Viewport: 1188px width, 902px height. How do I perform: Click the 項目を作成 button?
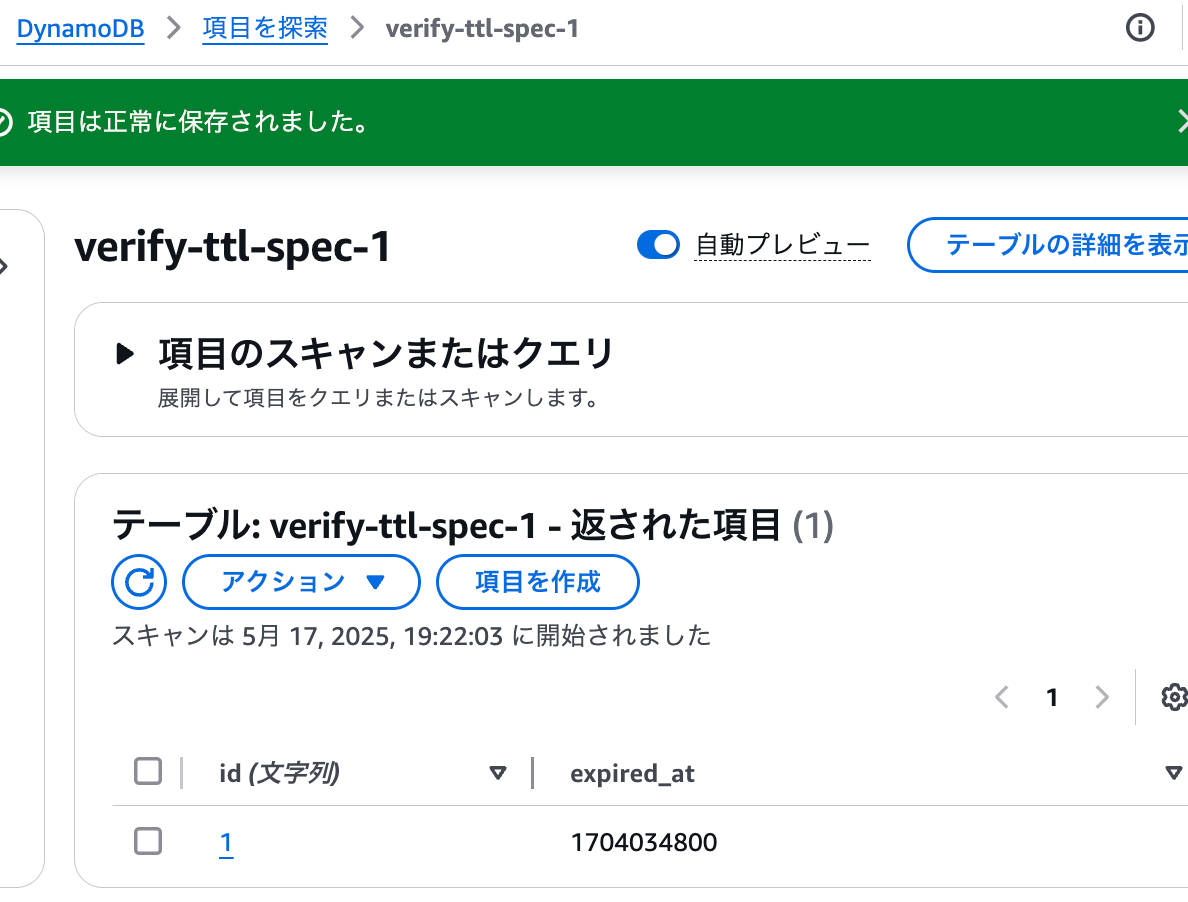point(538,582)
